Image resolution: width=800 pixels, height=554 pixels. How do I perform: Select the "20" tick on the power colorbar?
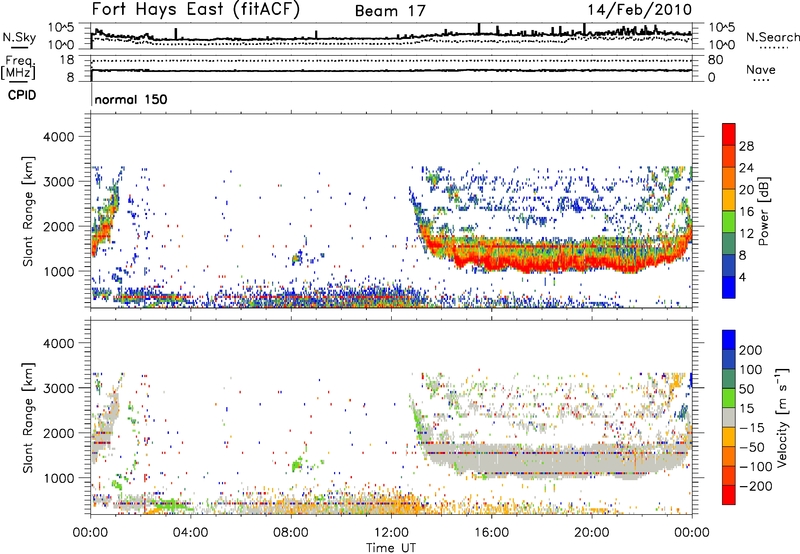pos(746,190)
